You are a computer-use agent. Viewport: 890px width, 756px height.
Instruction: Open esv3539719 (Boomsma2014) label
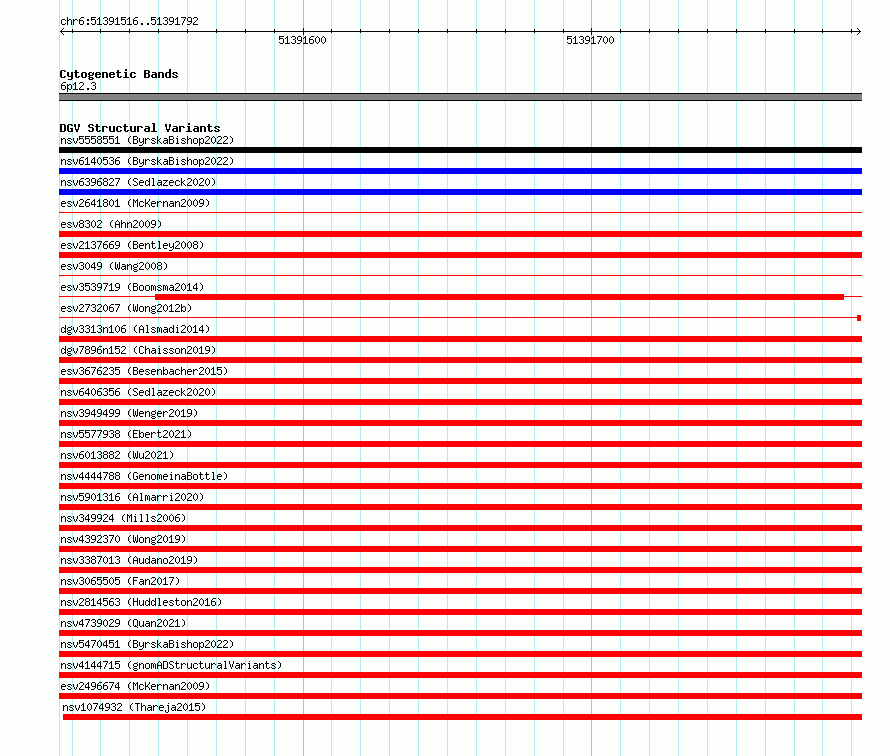point(132,287)
